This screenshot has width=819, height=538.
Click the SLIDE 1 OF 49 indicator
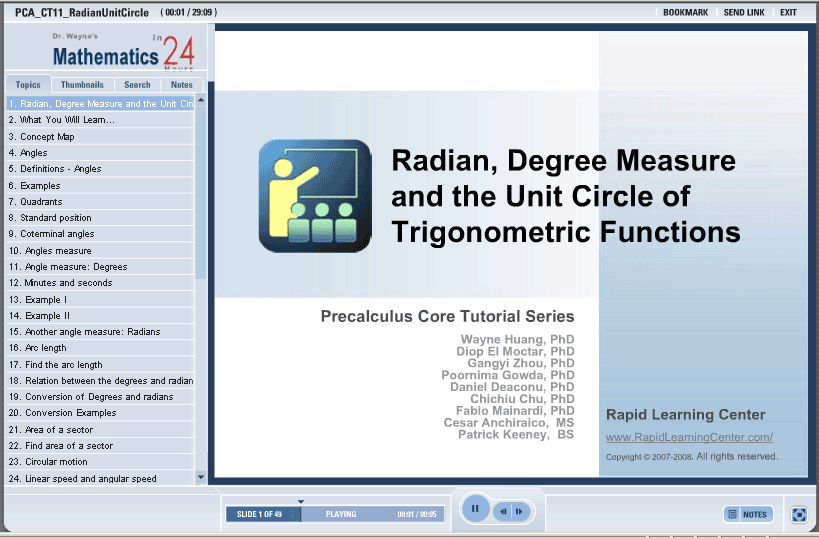click(x=259, y=514)
